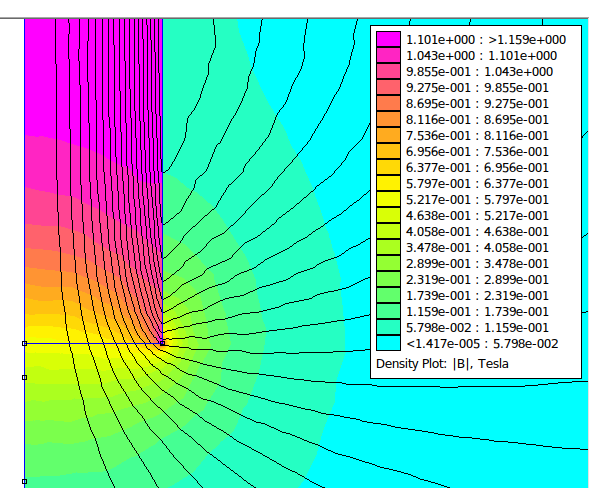The width and height of the screenshot is (590, 488).
Task: Click the swatch for 1.043e+000 : 1.101e+000
Action: [x=388, y=55]
